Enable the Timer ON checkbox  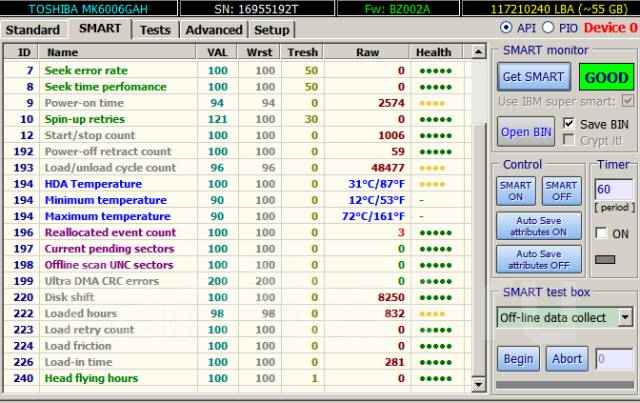click(x=601, y=233)
